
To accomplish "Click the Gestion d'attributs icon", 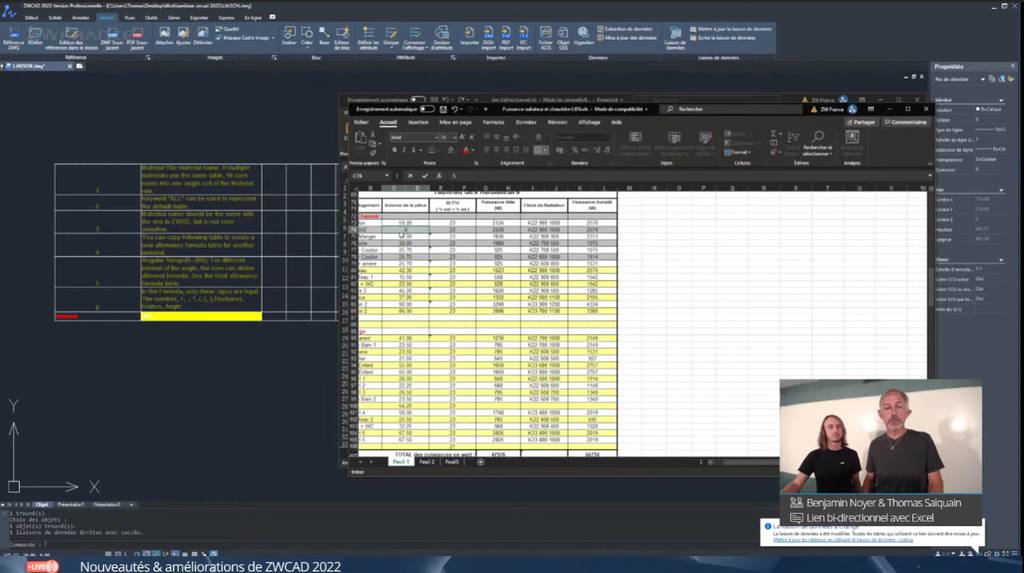I will pyautogui.click(x=442, y=38).
